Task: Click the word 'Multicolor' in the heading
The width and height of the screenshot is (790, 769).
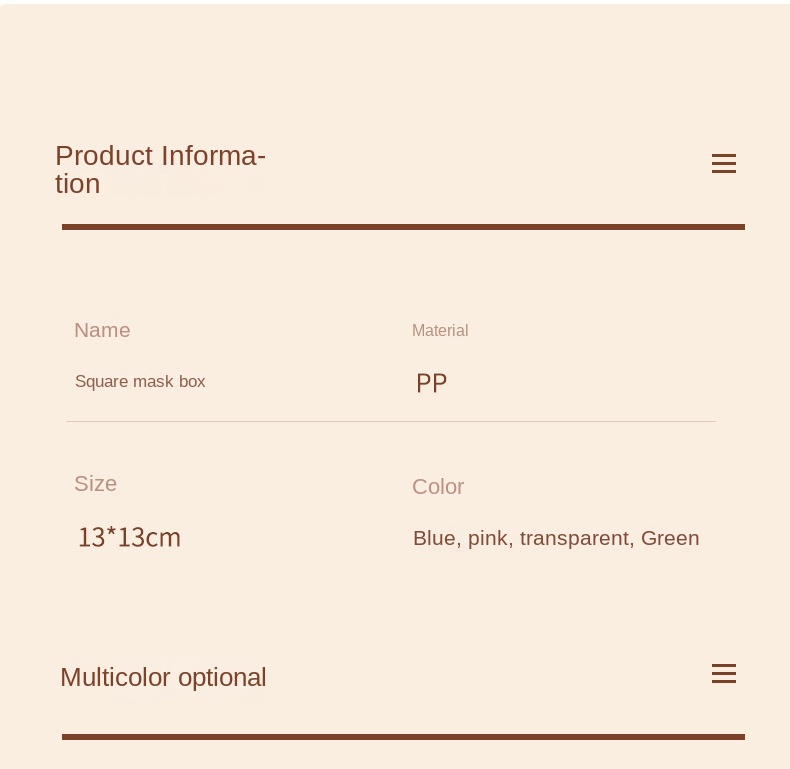Action: pyautogui.click(x=115, y=677)
